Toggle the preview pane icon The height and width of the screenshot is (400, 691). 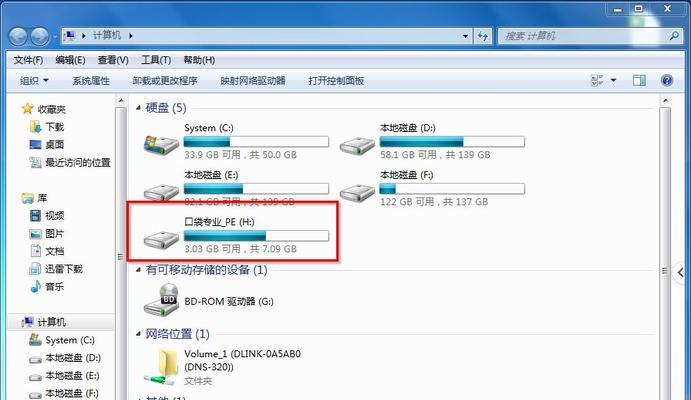click(x=639, y=80)
